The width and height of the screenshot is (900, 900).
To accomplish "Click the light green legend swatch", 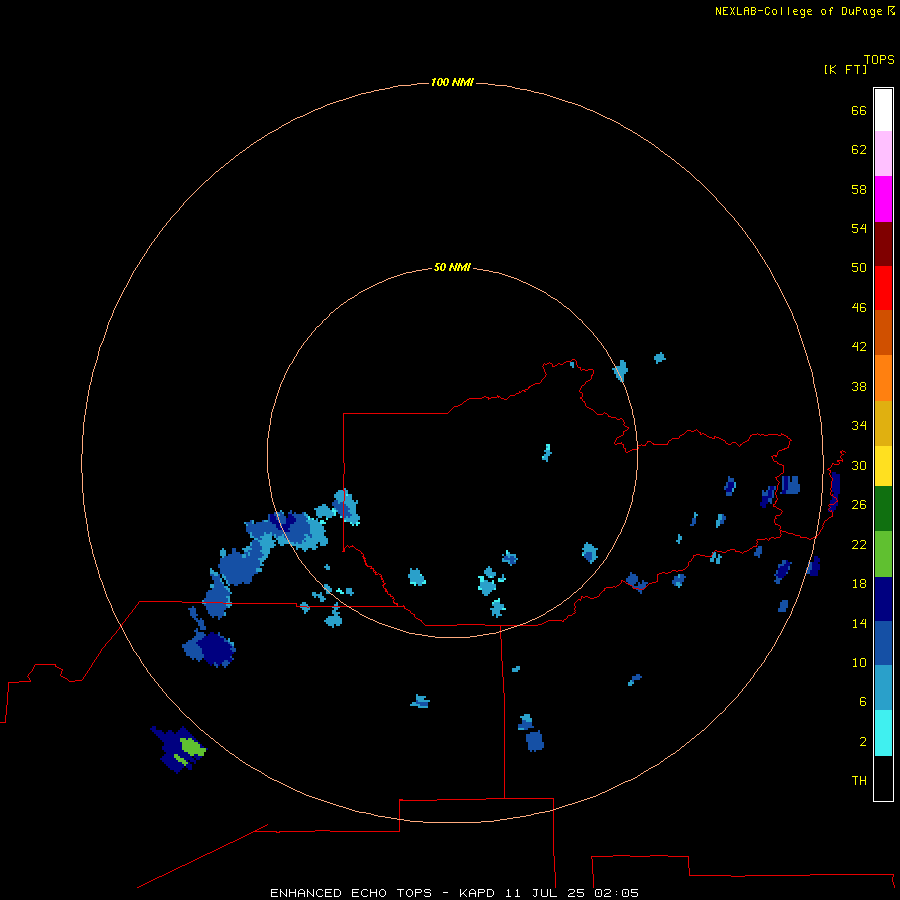I will [x=883, y=554].
